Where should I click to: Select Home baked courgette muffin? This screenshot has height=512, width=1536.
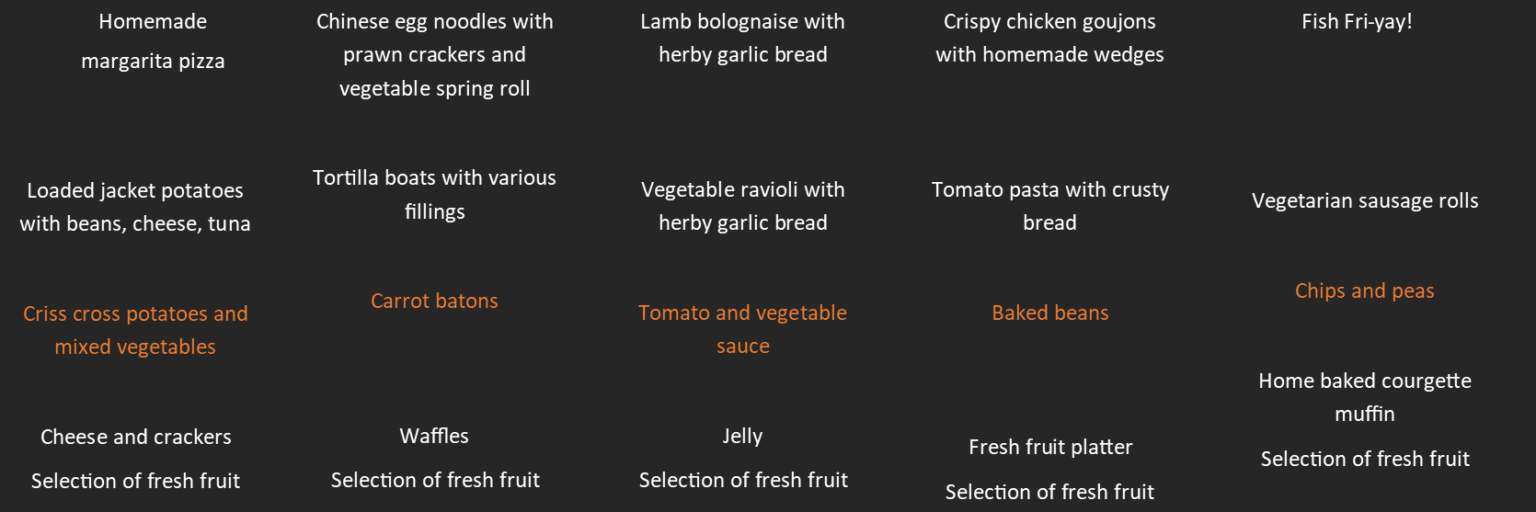tap(1365, 397)
